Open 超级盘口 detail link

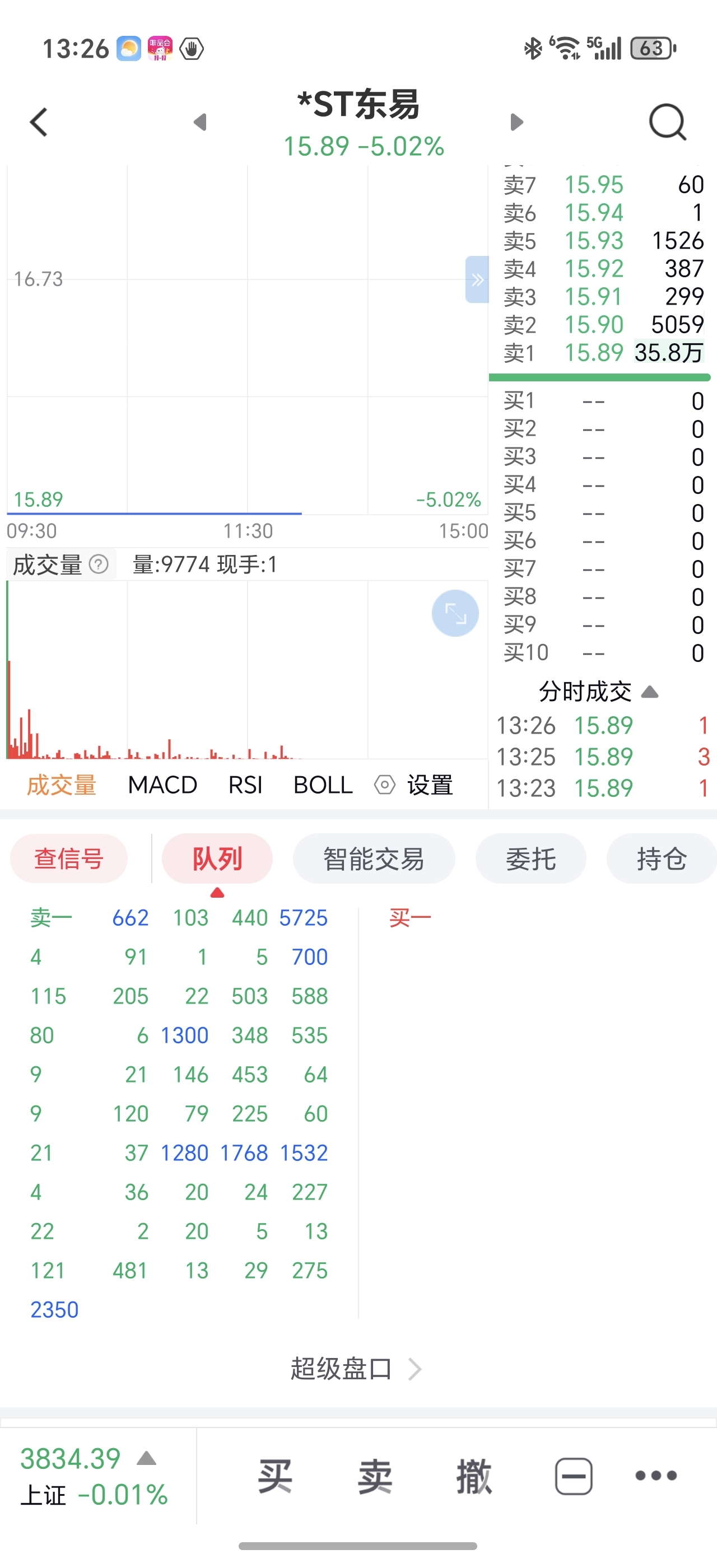356,1369
